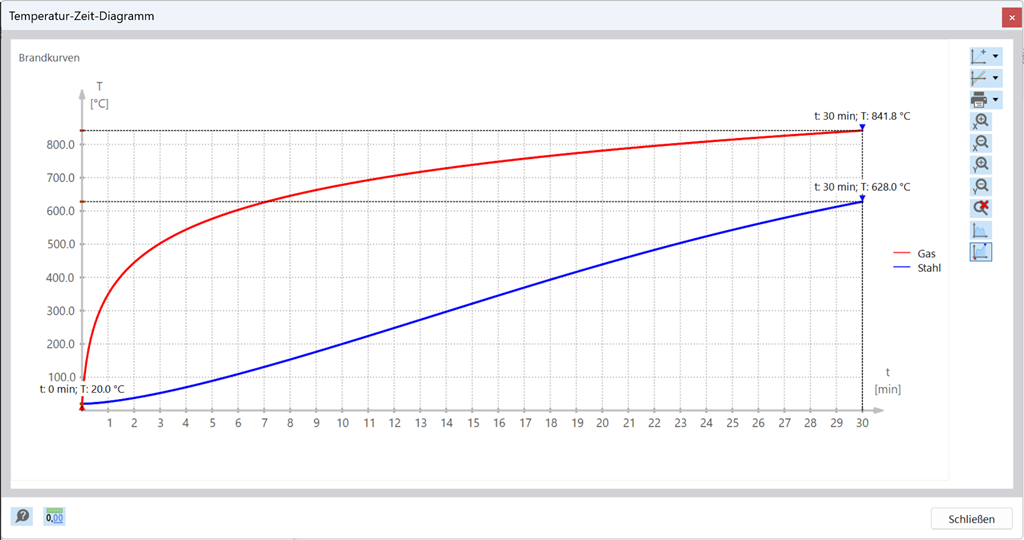Open the add-diagram dropdown arrow
Screen dimensions: 1024x540
click(995, 57)
